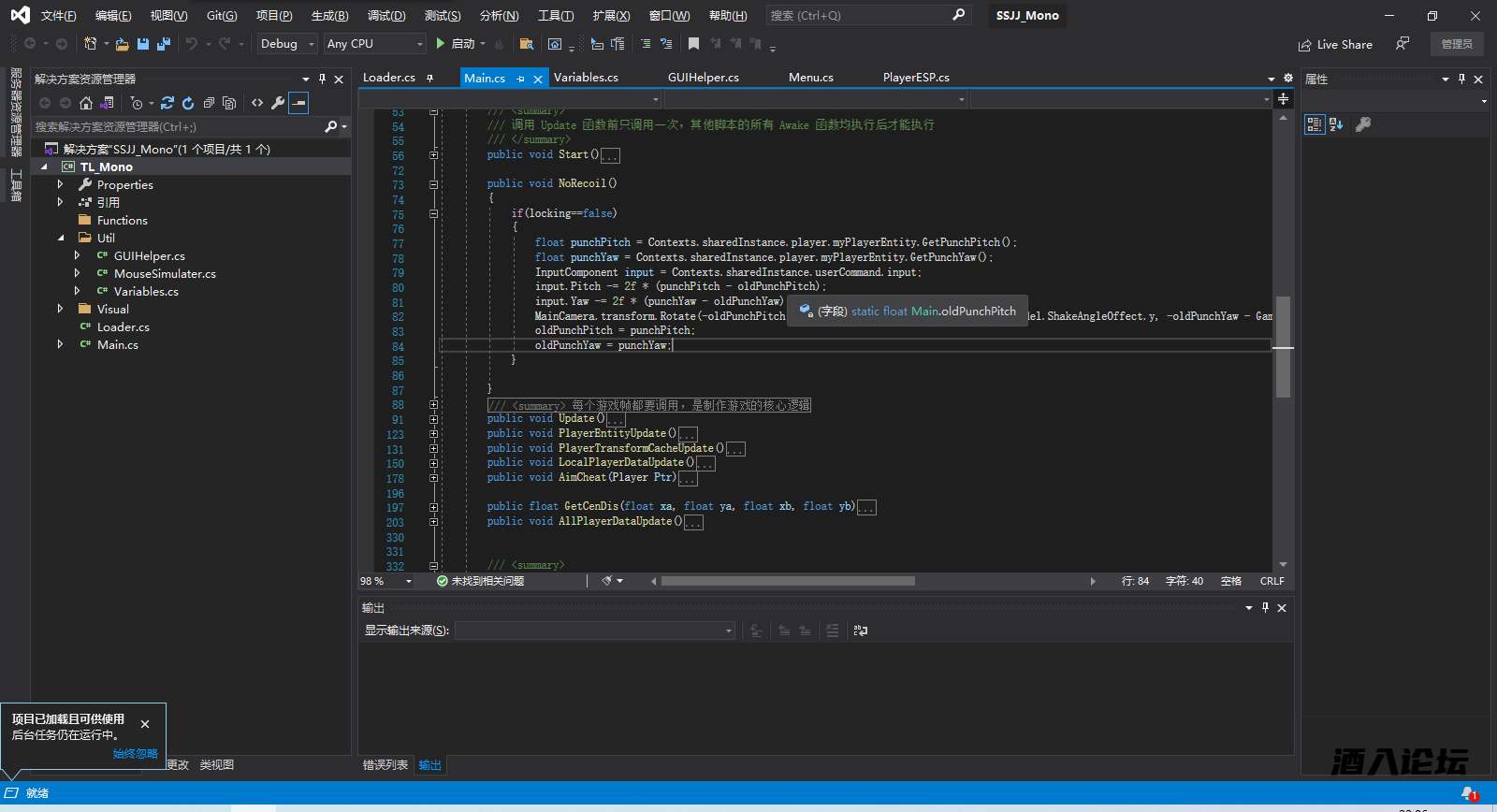Click the editor vertical scrollbar thumb
Viewport: 1497px width, 812px height.
click(1283, 347)
